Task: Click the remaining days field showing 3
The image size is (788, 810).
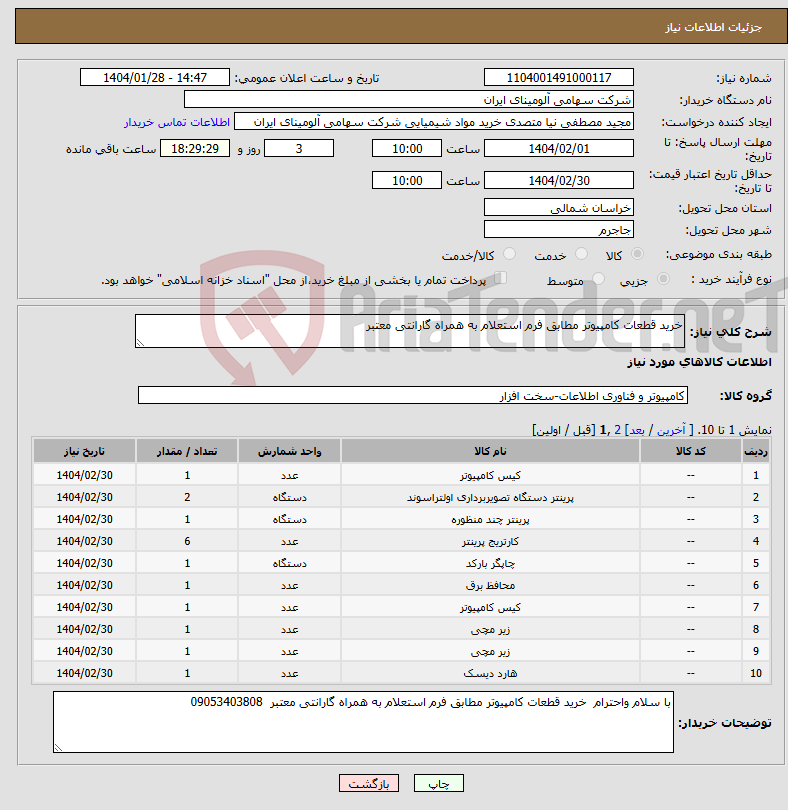Action: tap(299, 149)
